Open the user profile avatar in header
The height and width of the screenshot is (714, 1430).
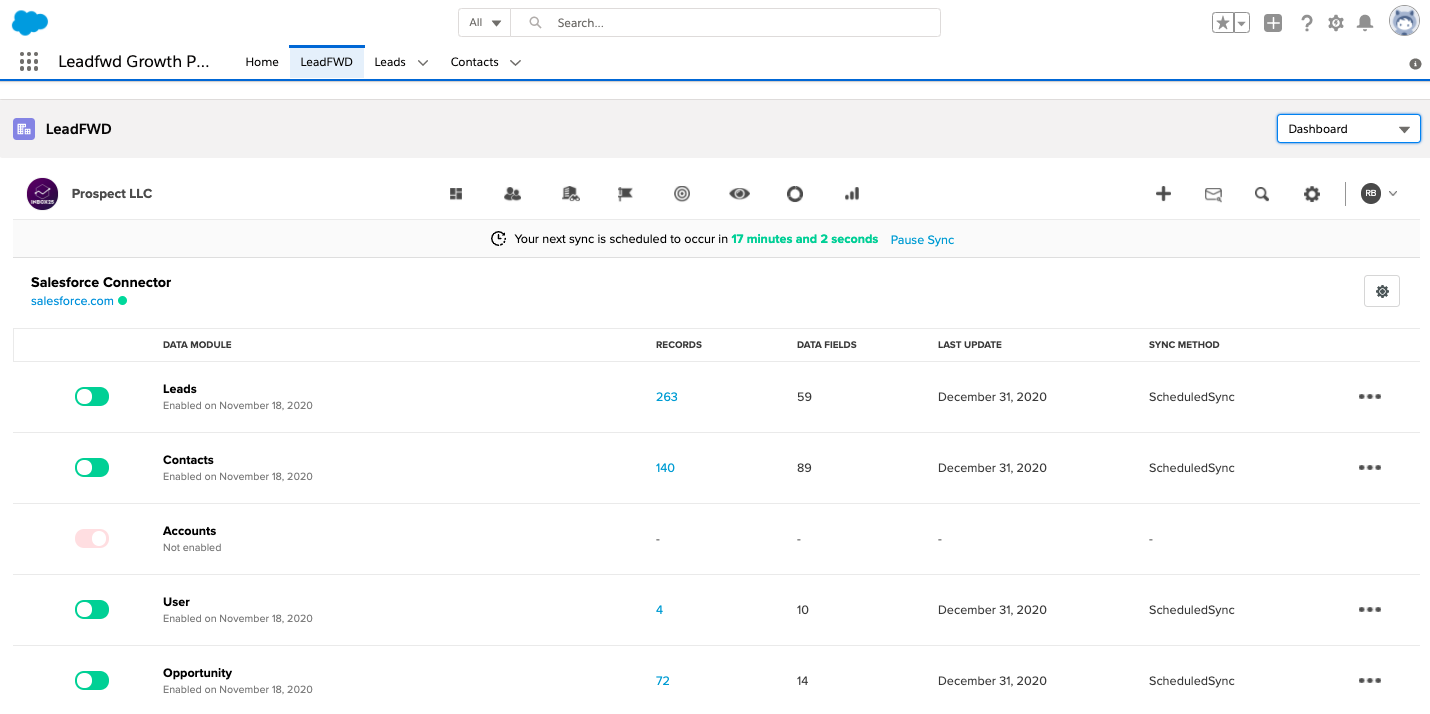[1404, 21]
